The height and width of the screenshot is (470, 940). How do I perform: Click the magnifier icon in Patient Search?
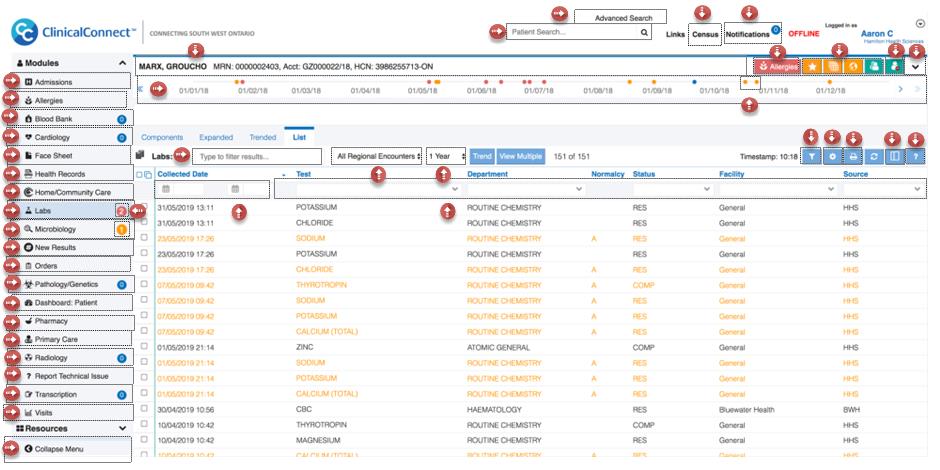[644, 32]
